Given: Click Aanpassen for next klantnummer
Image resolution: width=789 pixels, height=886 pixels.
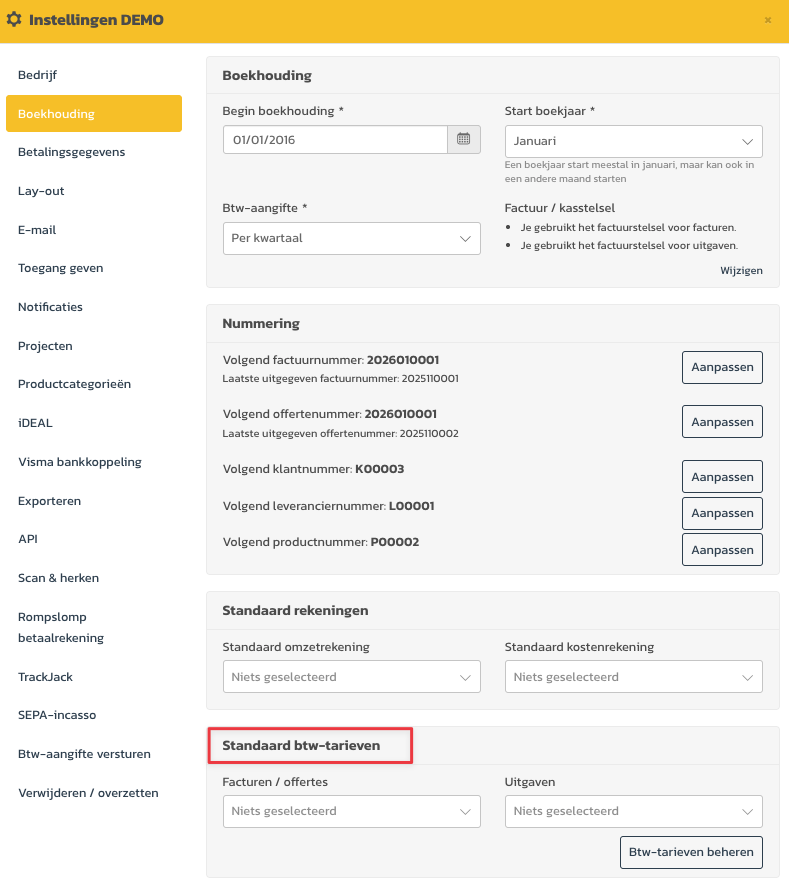Looking at the screenshot, I should (722, 476).
